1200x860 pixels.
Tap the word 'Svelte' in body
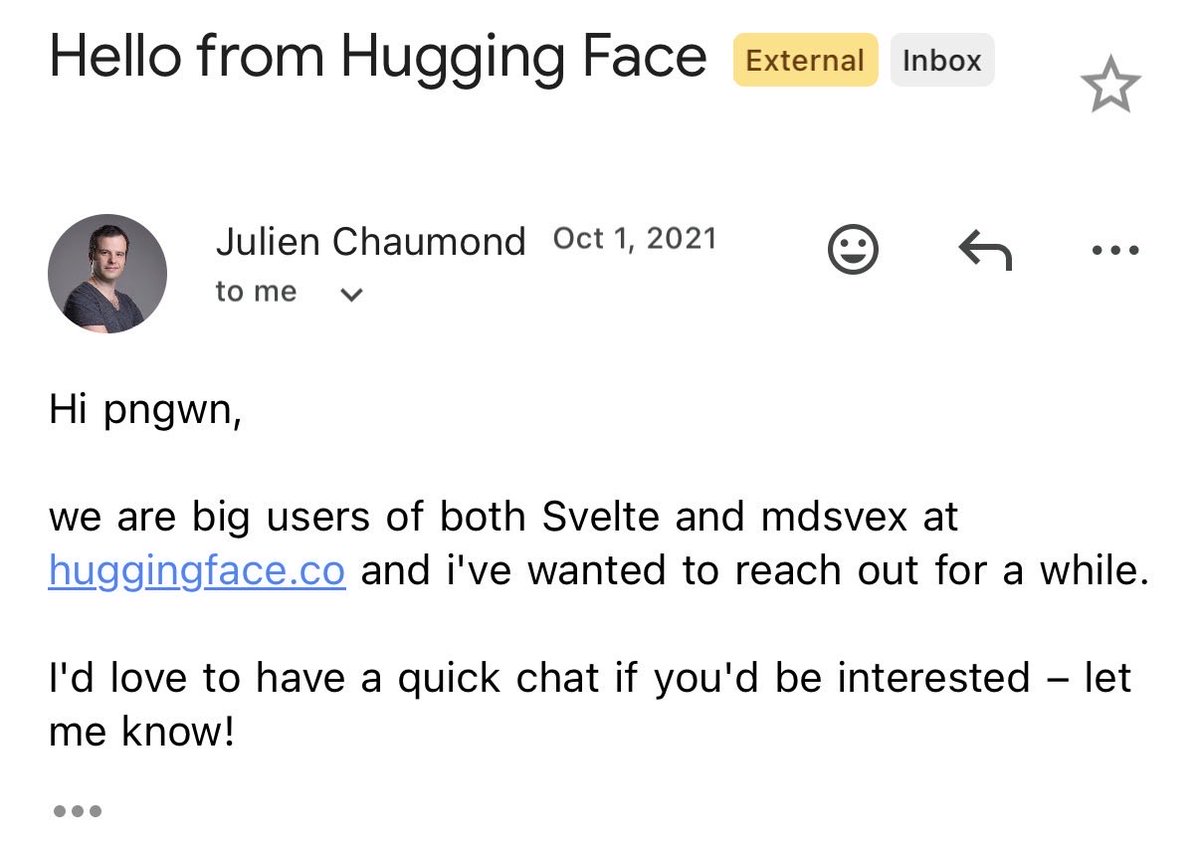pos(603,517)
